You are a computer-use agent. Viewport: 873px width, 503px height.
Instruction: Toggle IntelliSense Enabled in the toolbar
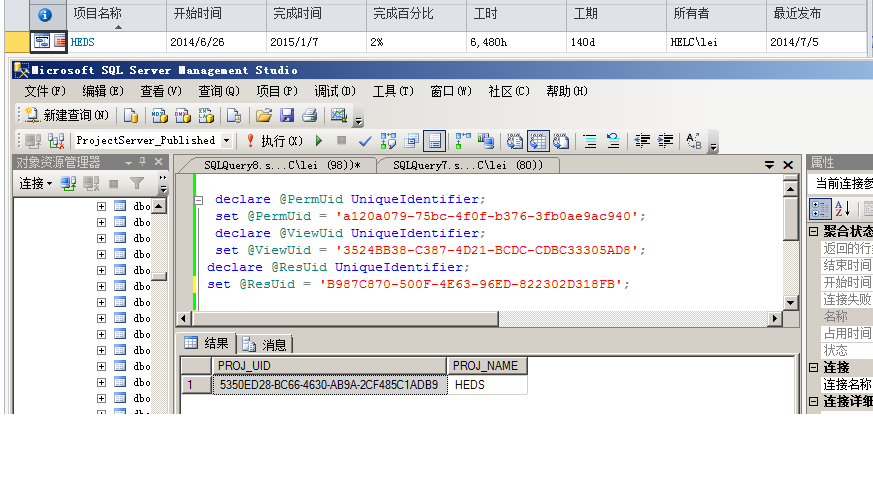pos(434,141)
